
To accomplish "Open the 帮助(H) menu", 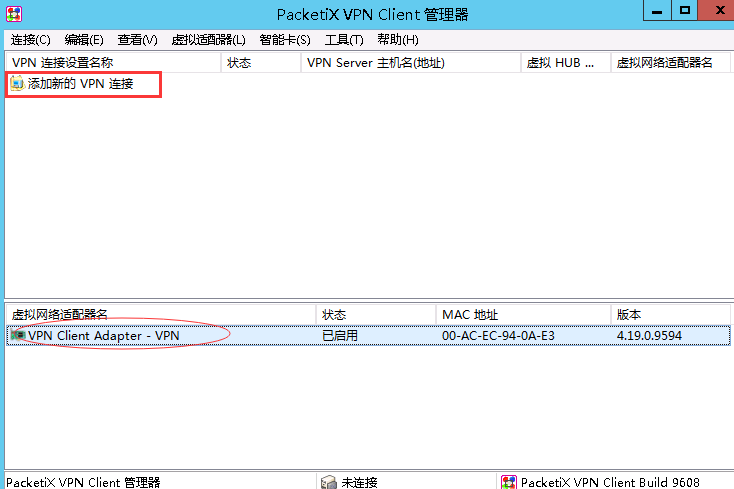I will [398, 40].
